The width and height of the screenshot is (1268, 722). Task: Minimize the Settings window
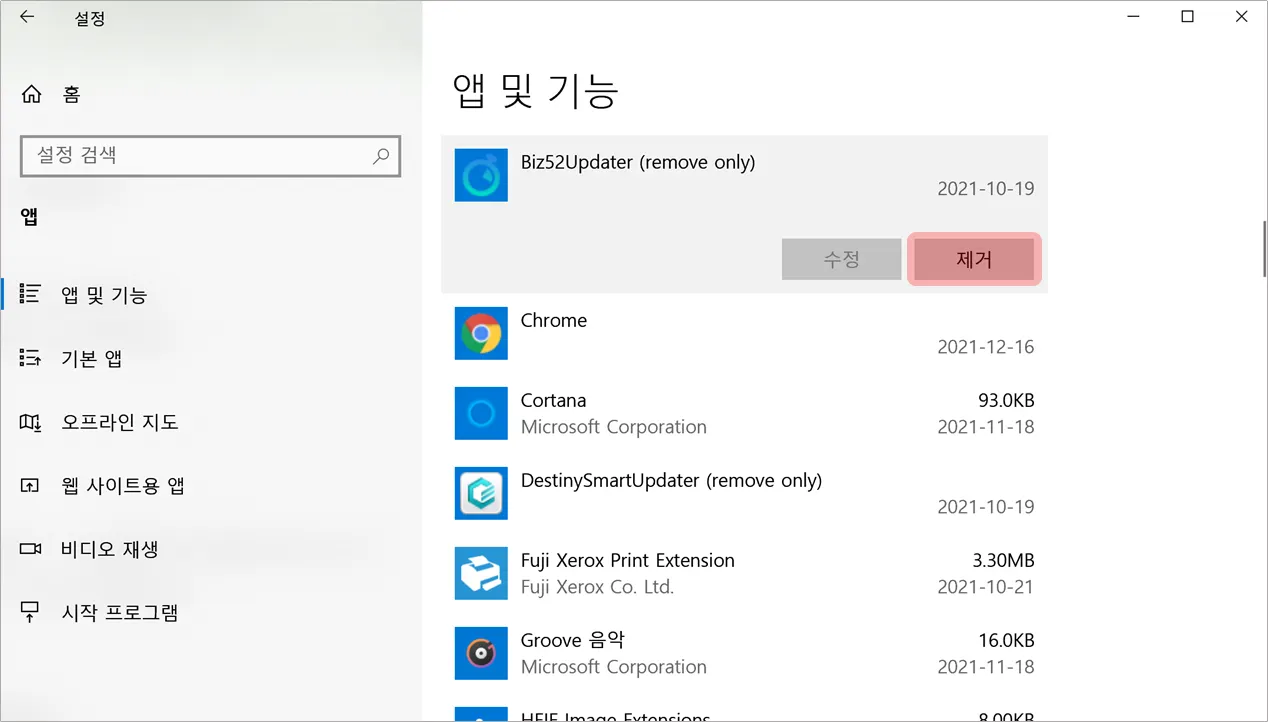(1133, 17)
